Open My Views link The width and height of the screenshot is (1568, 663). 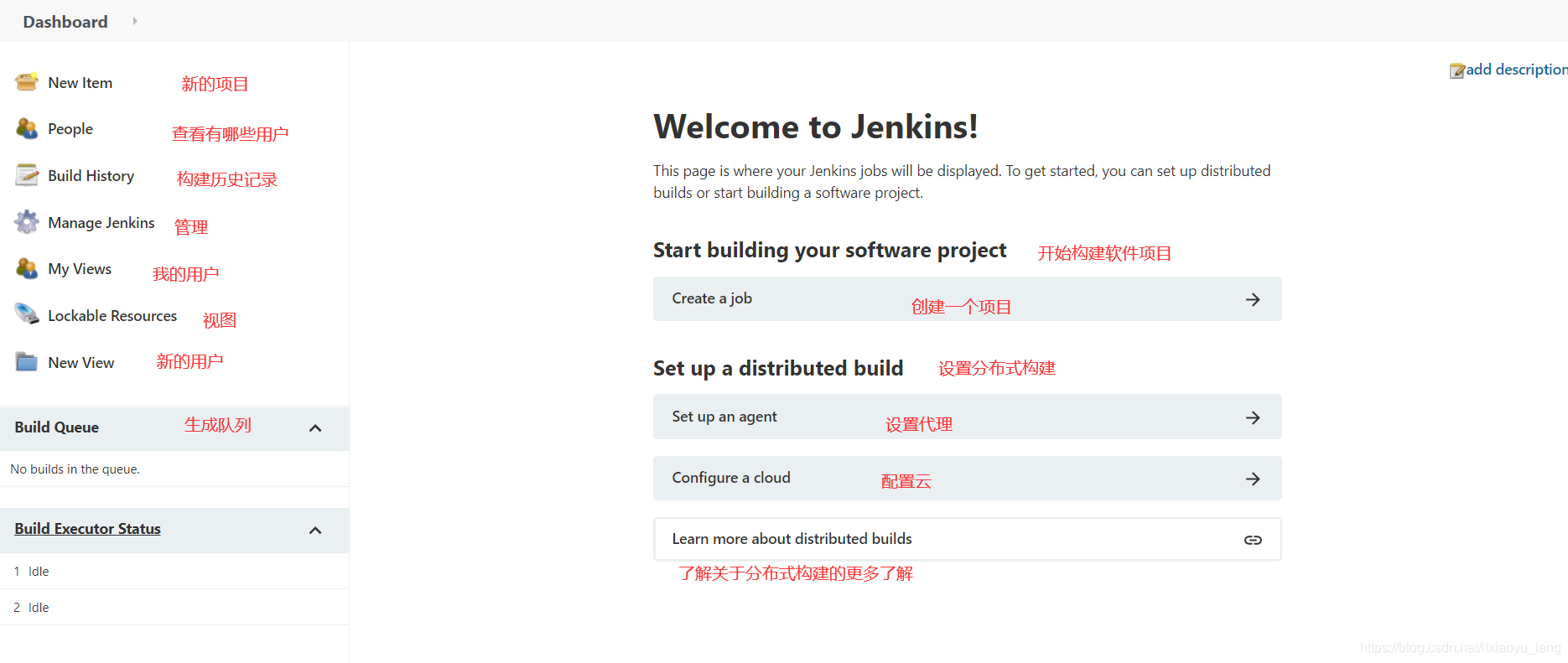(x=80, y=269)
